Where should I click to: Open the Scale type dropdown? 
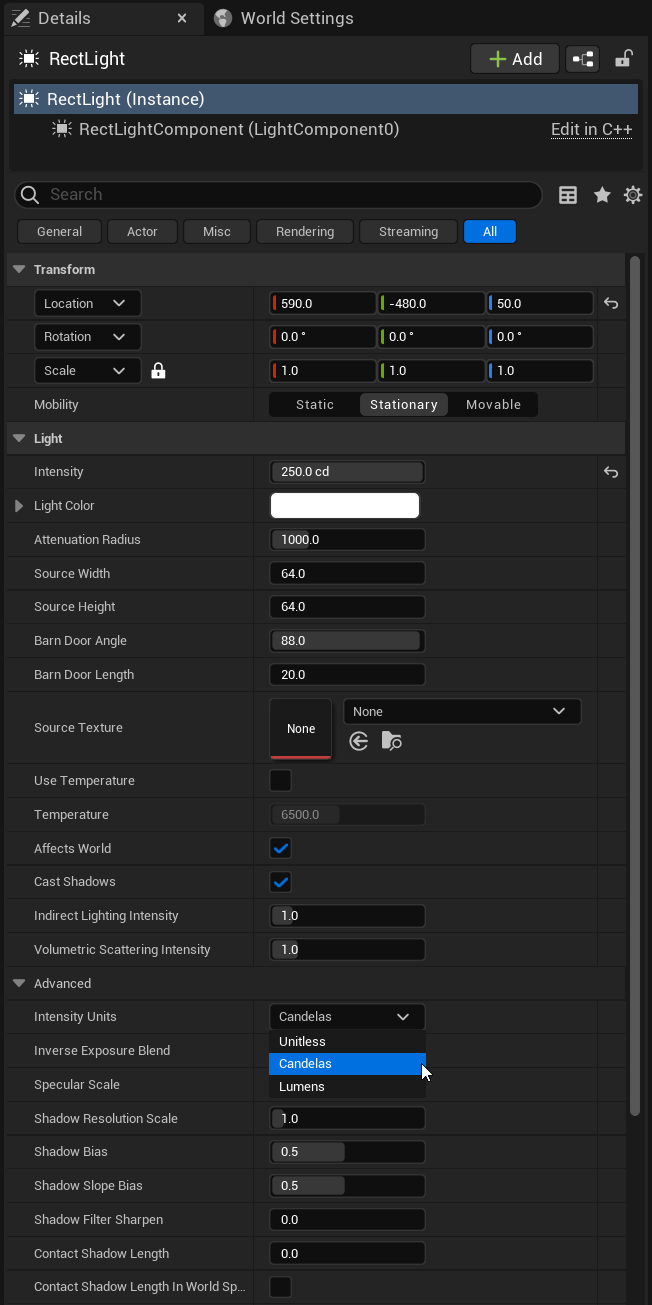pos(88,371)
